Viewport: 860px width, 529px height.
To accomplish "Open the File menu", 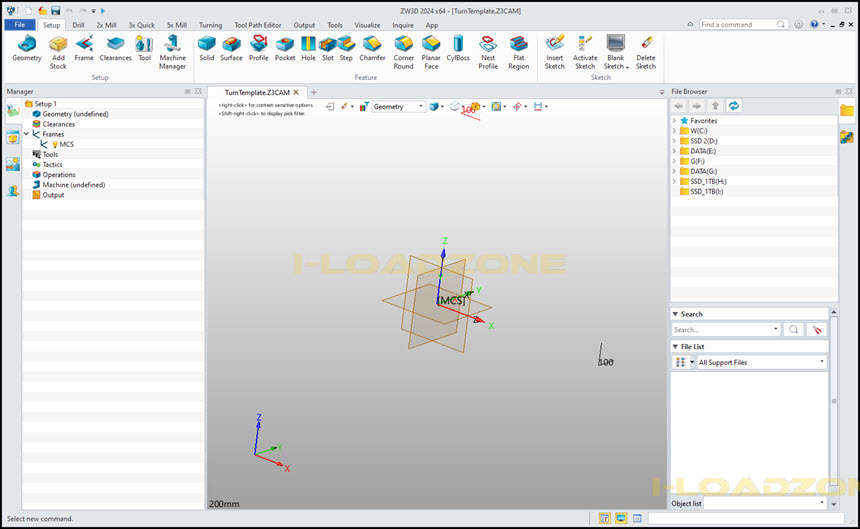I will point(20,25).
